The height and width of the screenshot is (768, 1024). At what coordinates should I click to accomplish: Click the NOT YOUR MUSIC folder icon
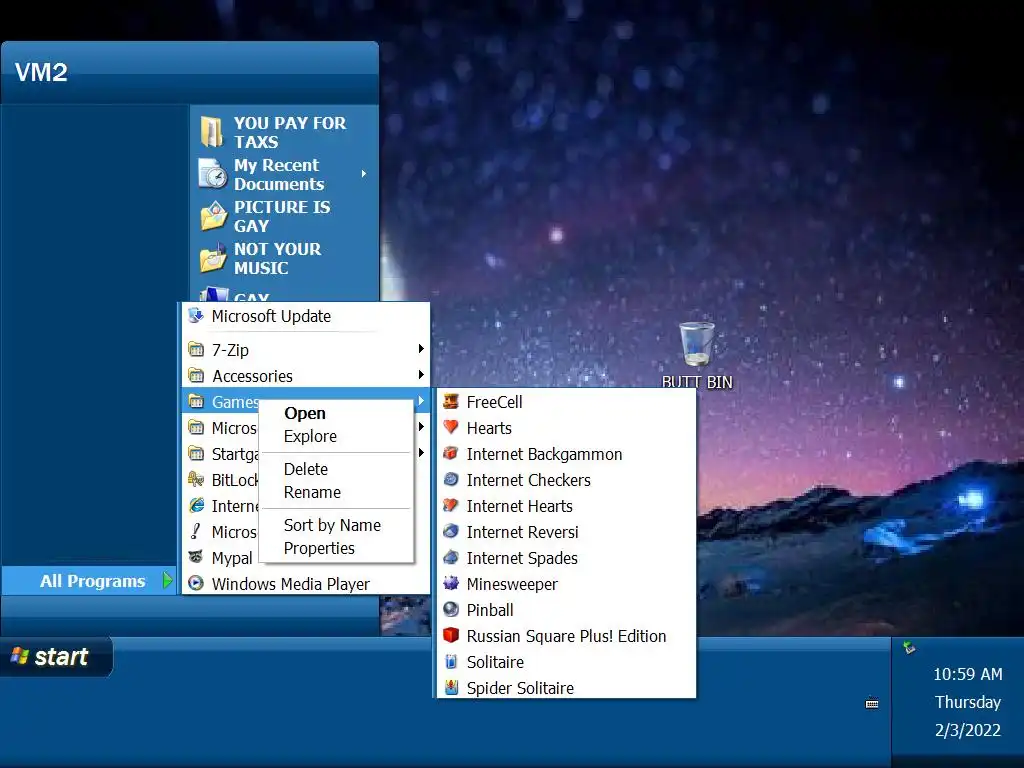point(213,259)
